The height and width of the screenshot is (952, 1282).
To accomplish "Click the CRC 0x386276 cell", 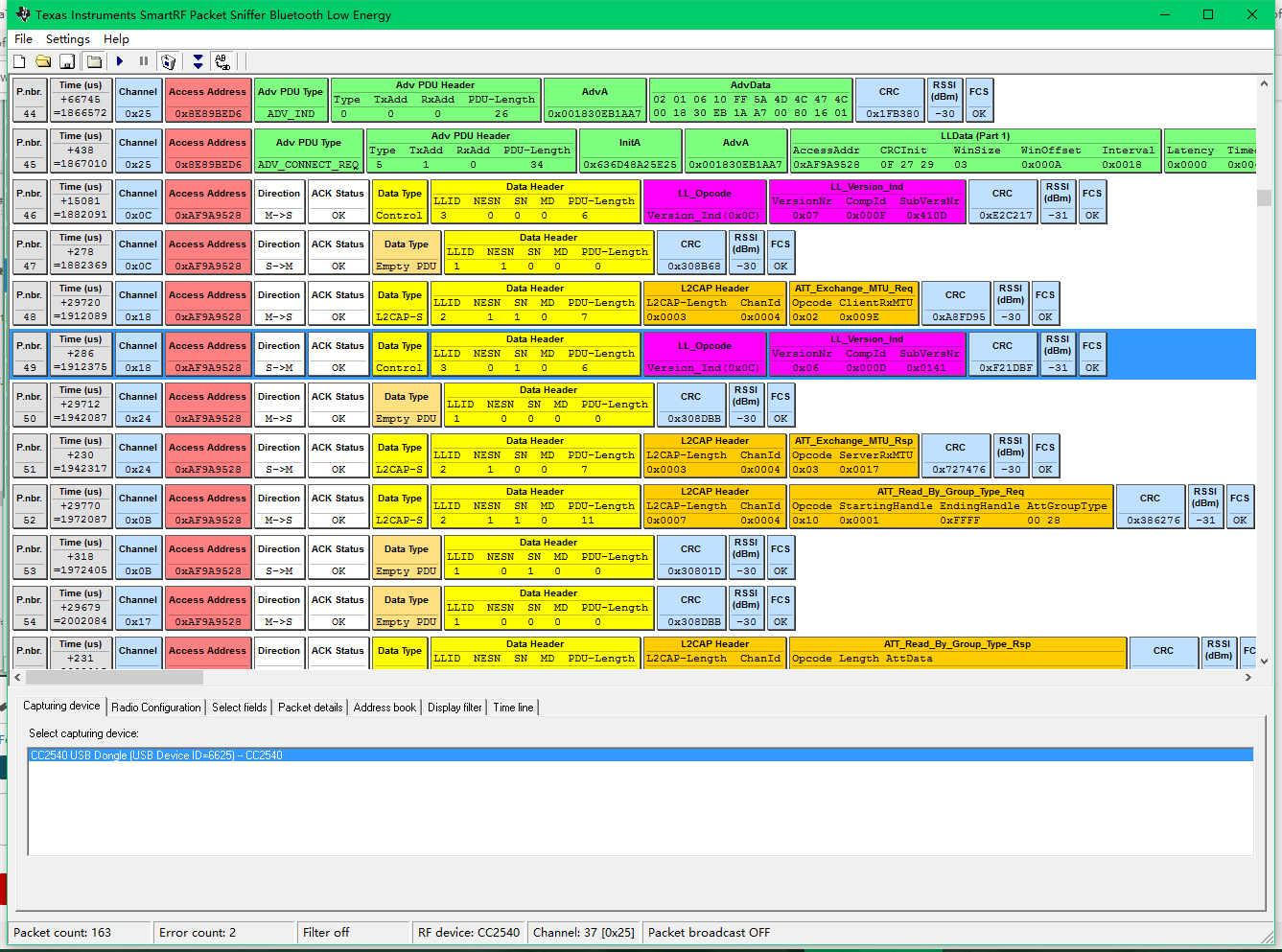I will [1151, 506].
